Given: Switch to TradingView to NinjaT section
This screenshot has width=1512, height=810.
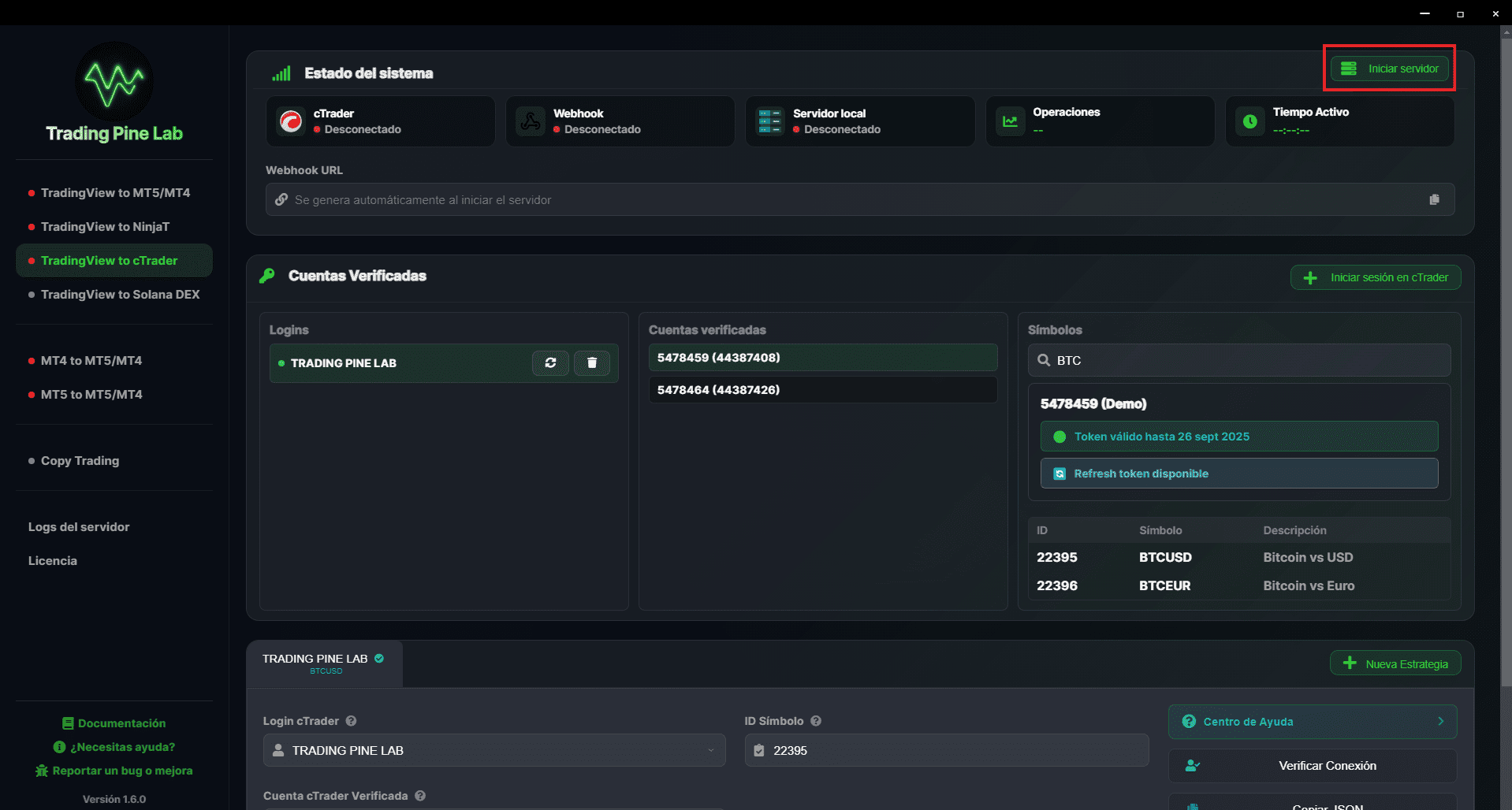Looking at the screenshot, I should (105, 226).
